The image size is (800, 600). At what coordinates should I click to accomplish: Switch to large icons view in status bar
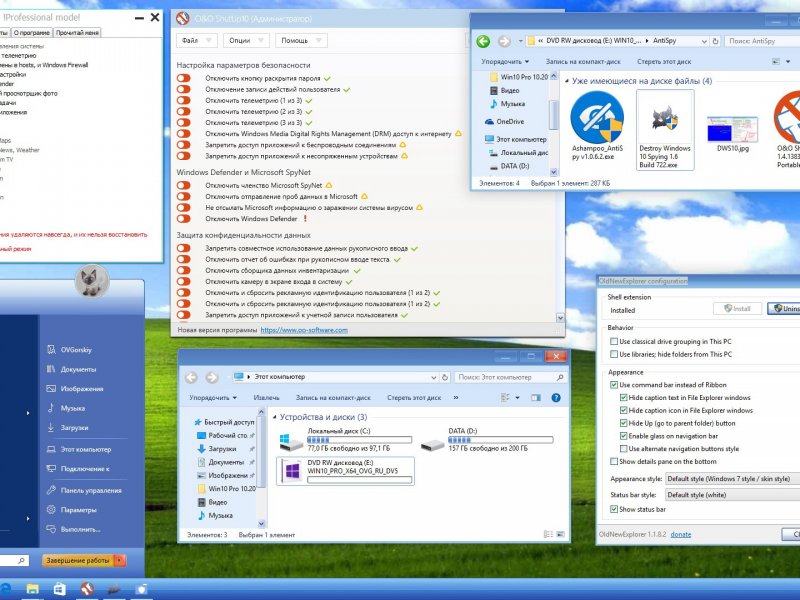click(x=560, y=534)
